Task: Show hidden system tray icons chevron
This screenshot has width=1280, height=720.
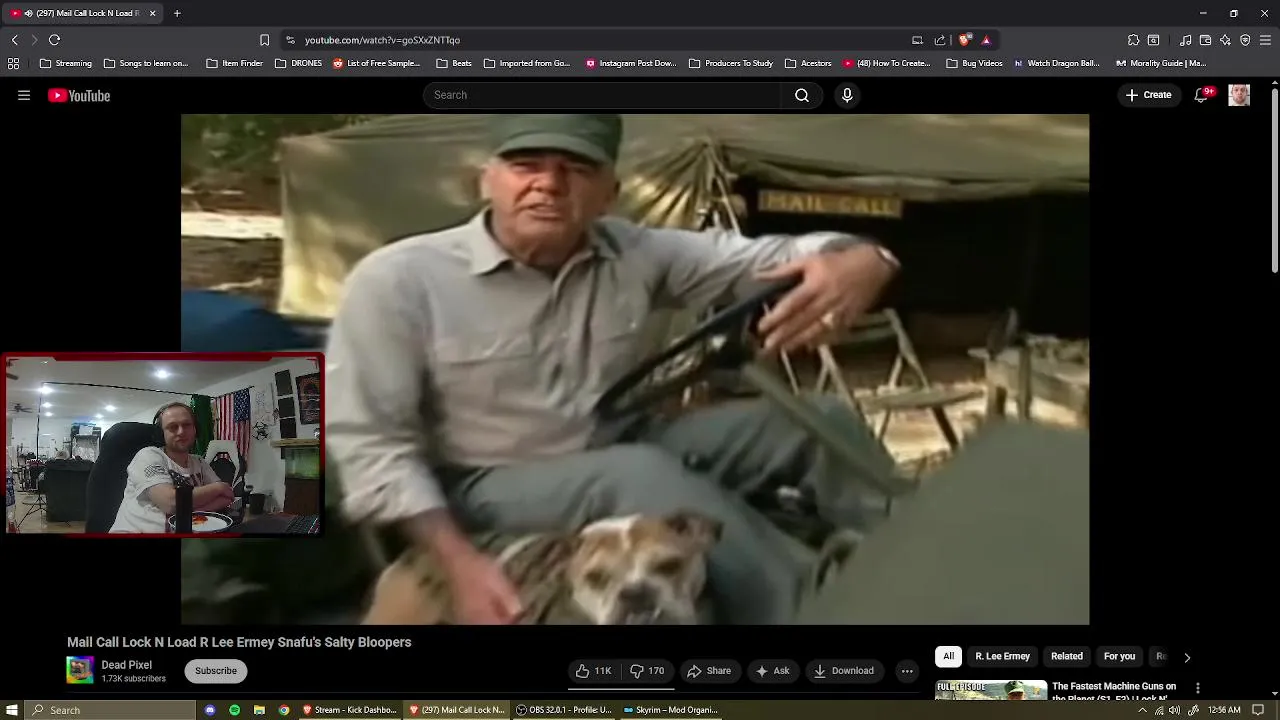Action: [1142, 710]
